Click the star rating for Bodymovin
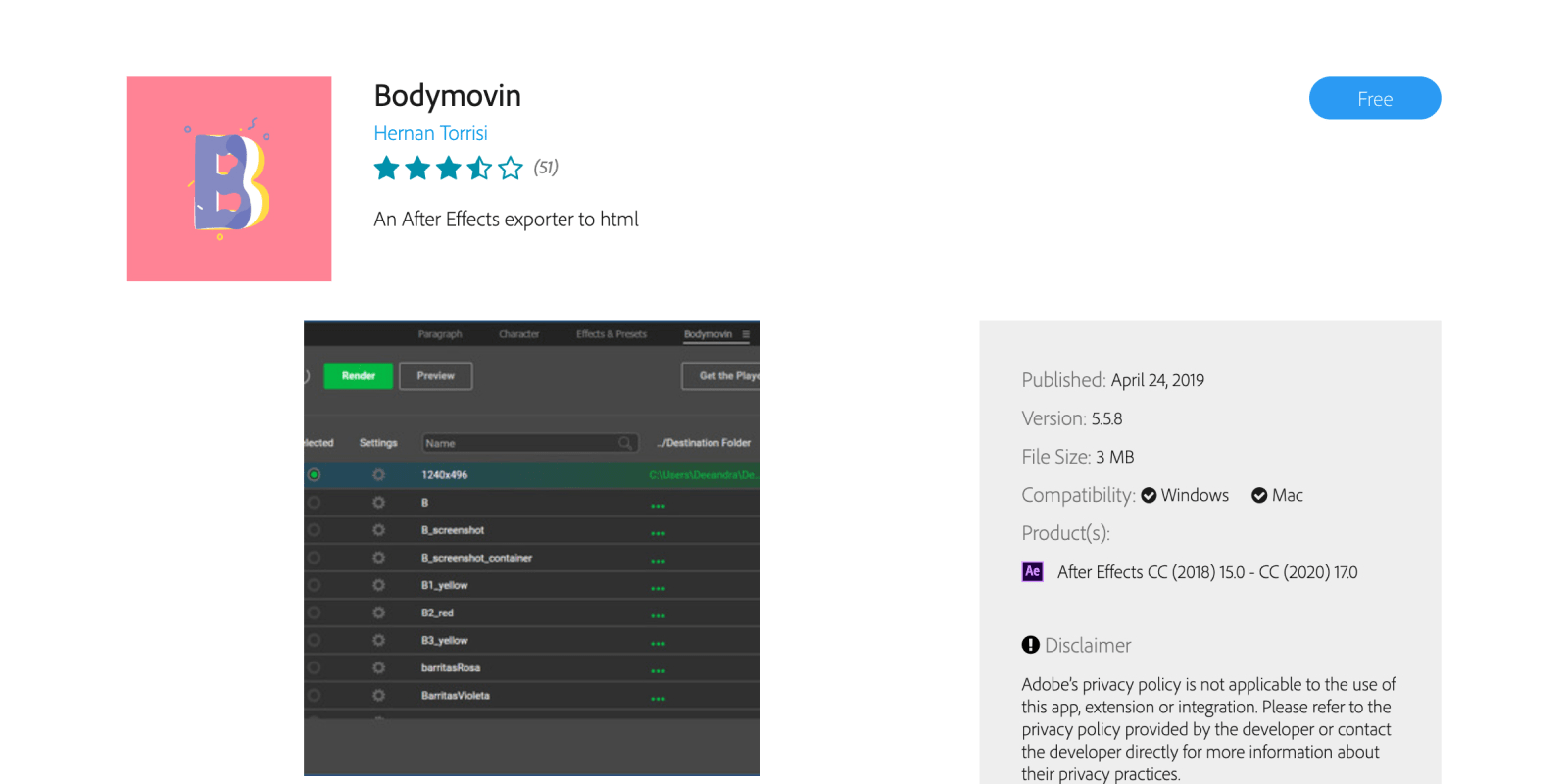1568x784 pixels. [449, 169]
